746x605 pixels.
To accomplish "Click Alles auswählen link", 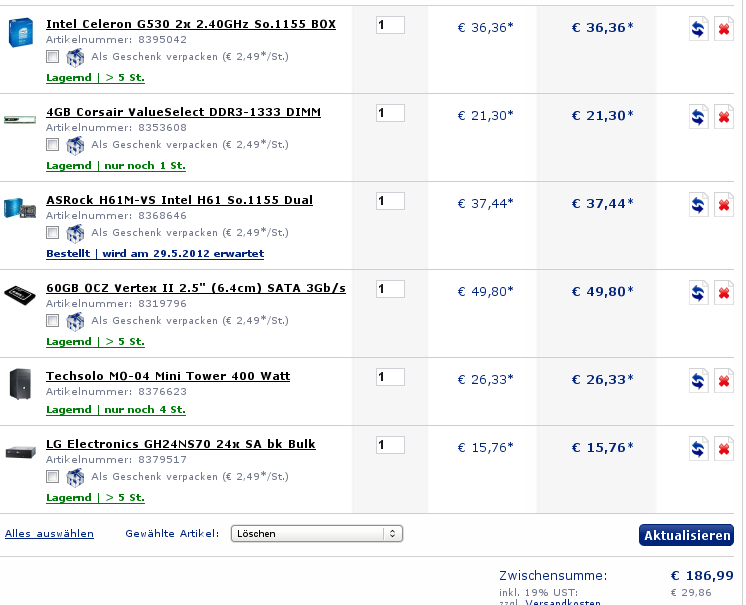I will [x=49, y=534].
